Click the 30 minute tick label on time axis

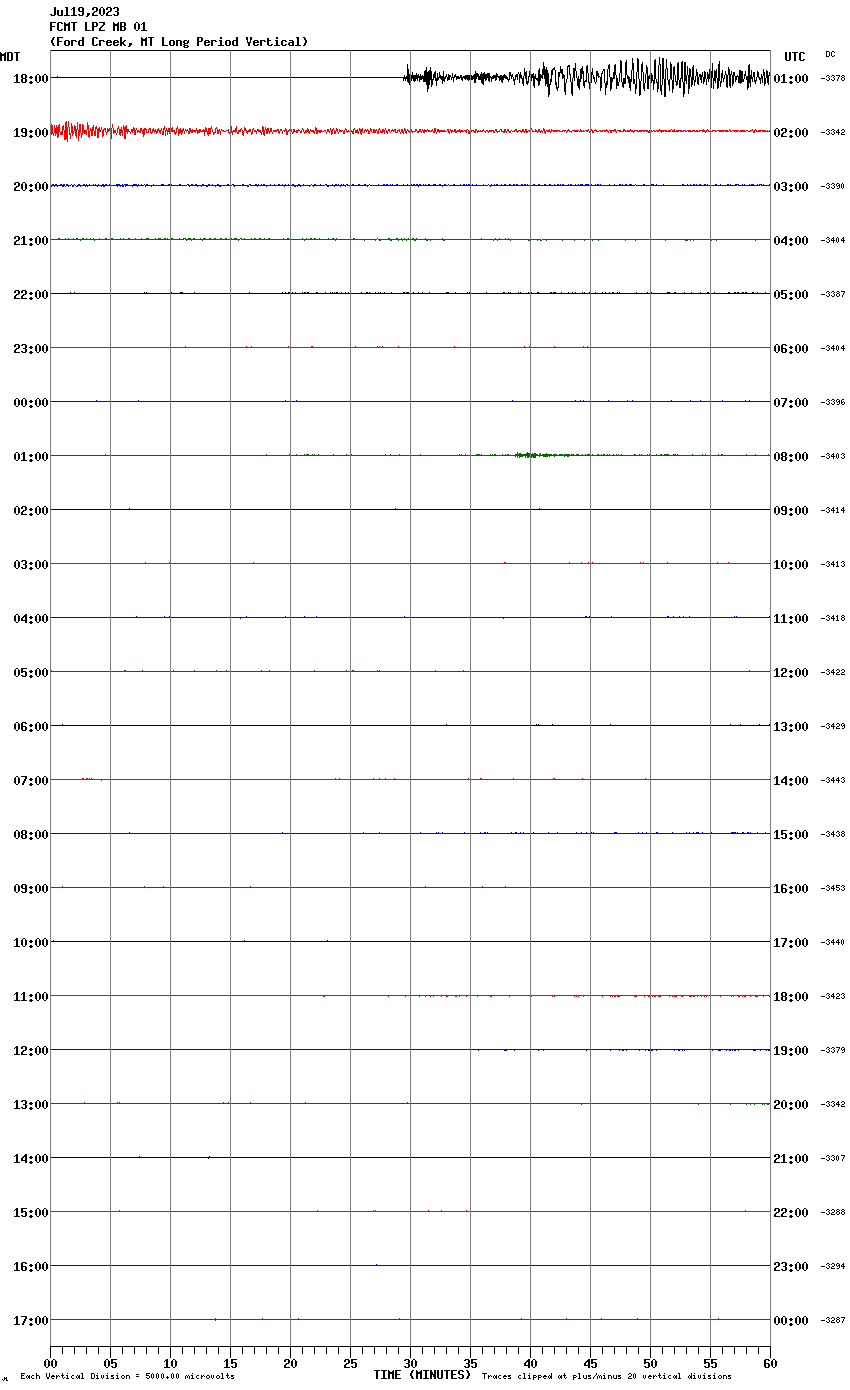pyautogui.click(x=410, y=1363)
